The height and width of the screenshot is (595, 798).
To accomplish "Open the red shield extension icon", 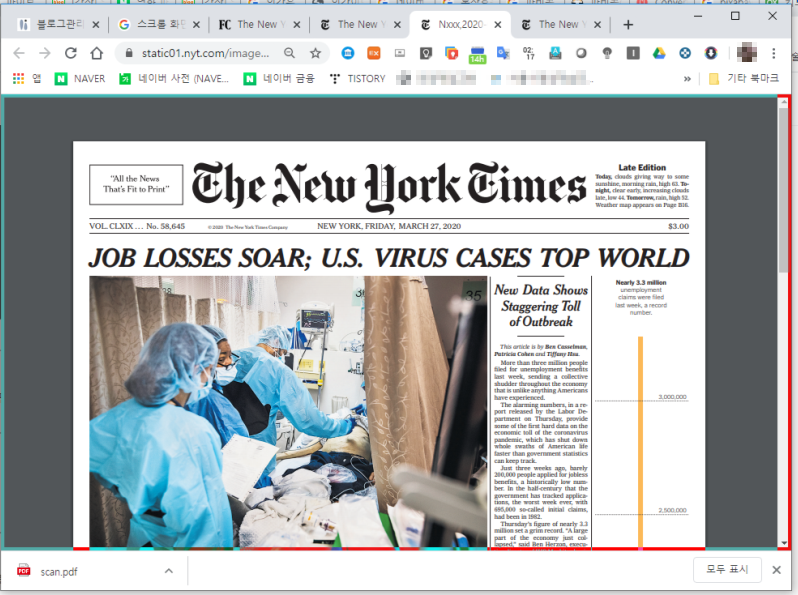I will click(x=451, y=53).
